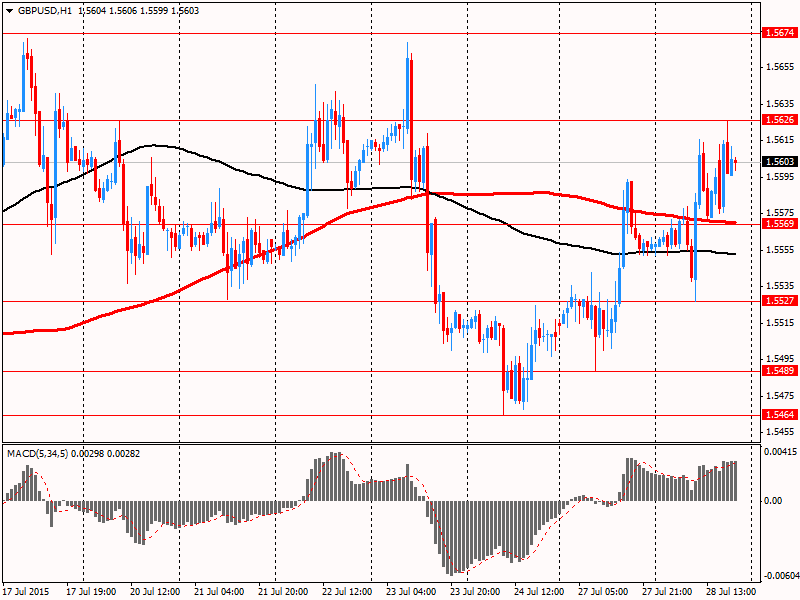This screenshot has width=800, height=600.
Task: Click the 22 Jul 12:00 time label
Action: 347,592
